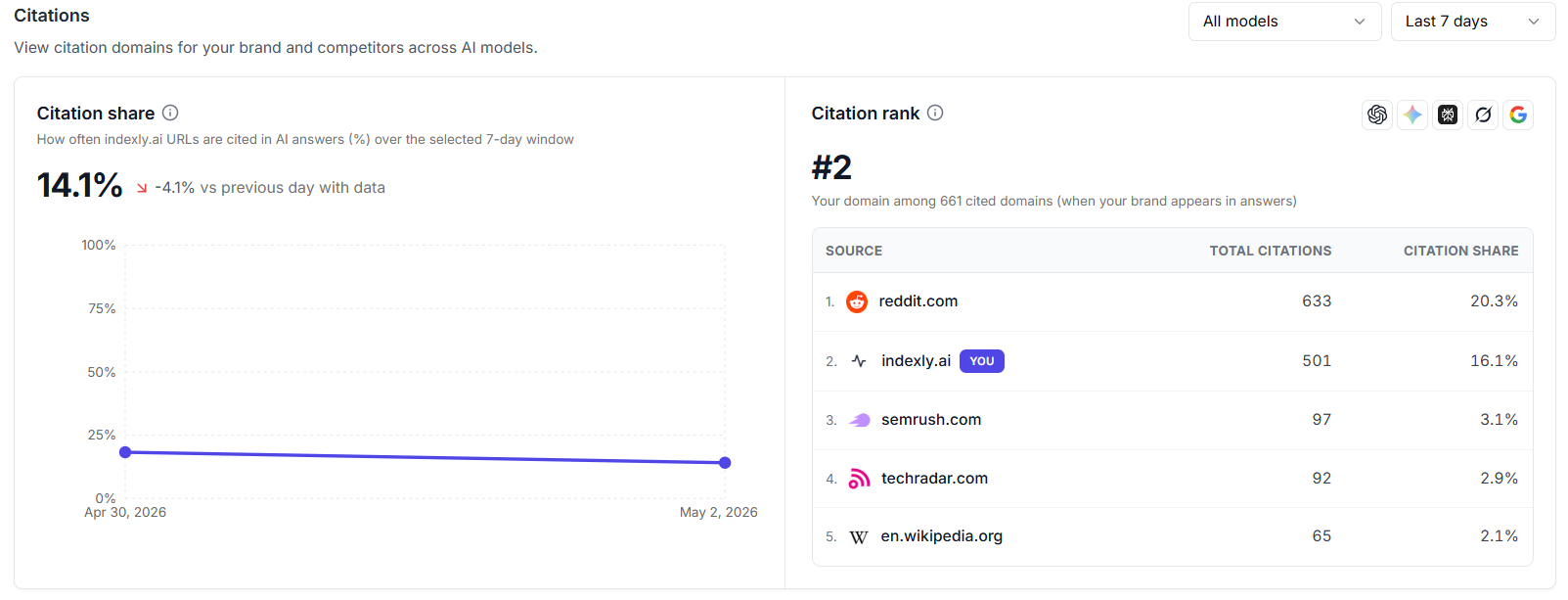The image size is (1568, 600).
Task: Click the 14.1% citation share figure
Action: [x=80, y=185]
